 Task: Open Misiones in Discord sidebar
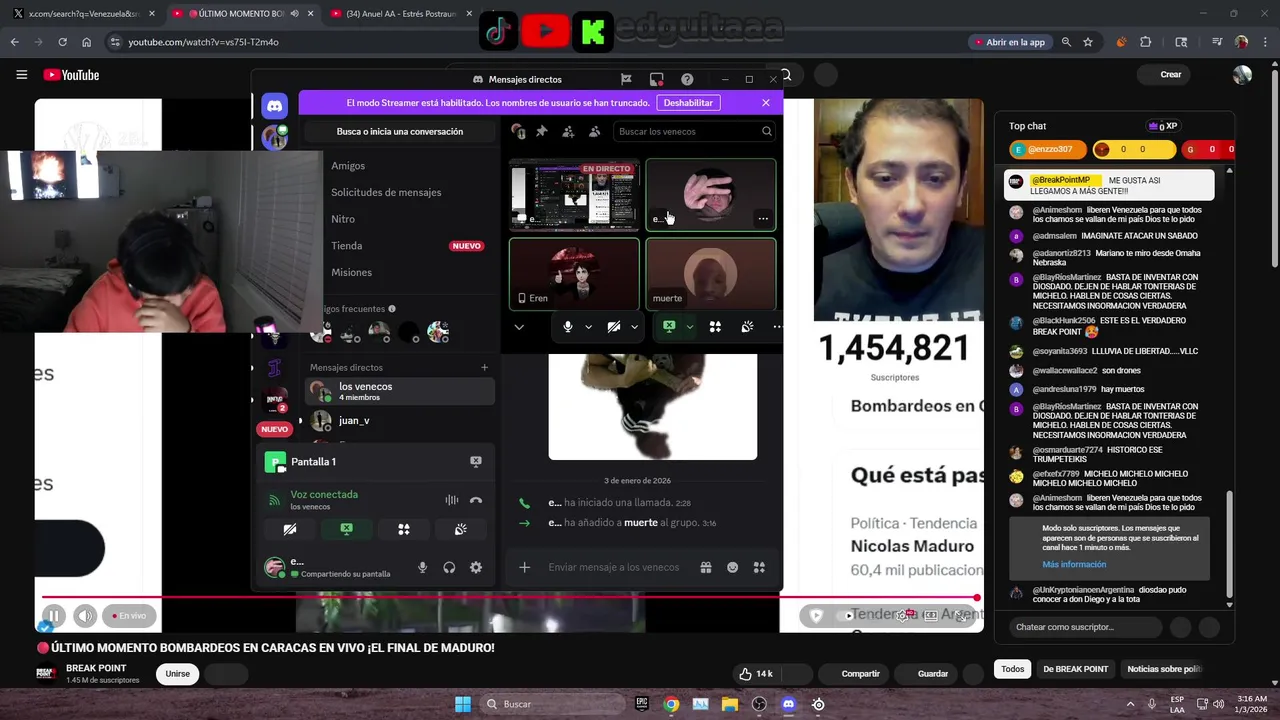click(351, 272)
